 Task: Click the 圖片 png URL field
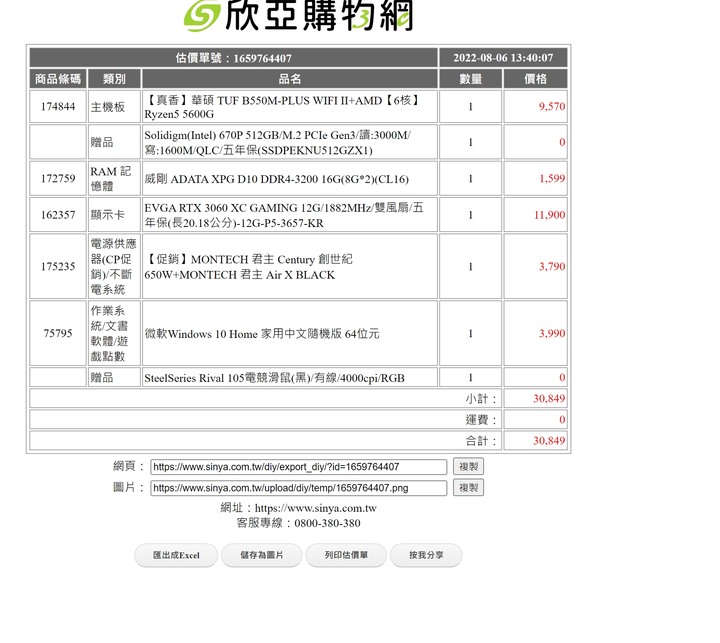[x=298, y=488]
